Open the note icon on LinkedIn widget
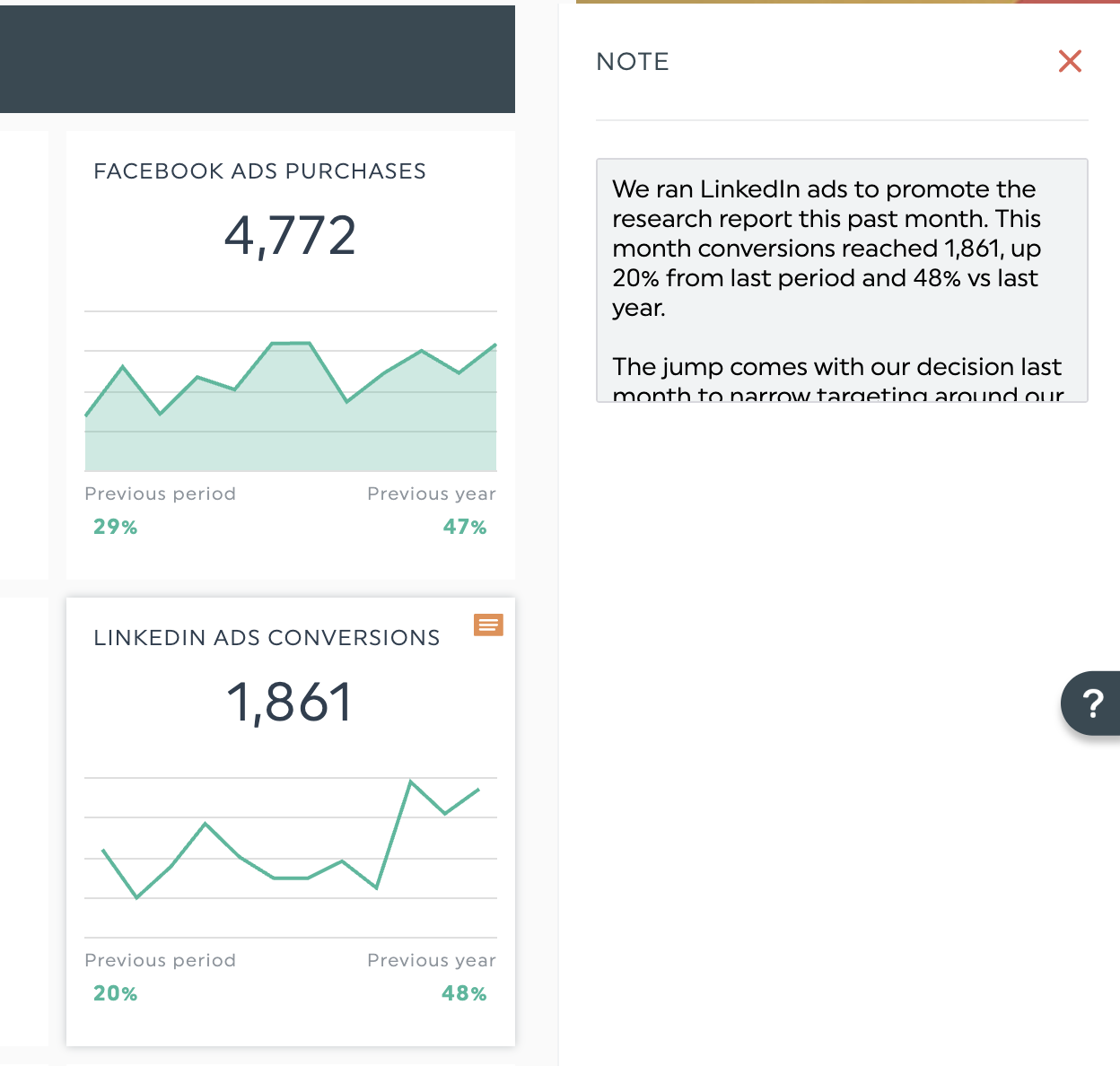 click(488, 625)
